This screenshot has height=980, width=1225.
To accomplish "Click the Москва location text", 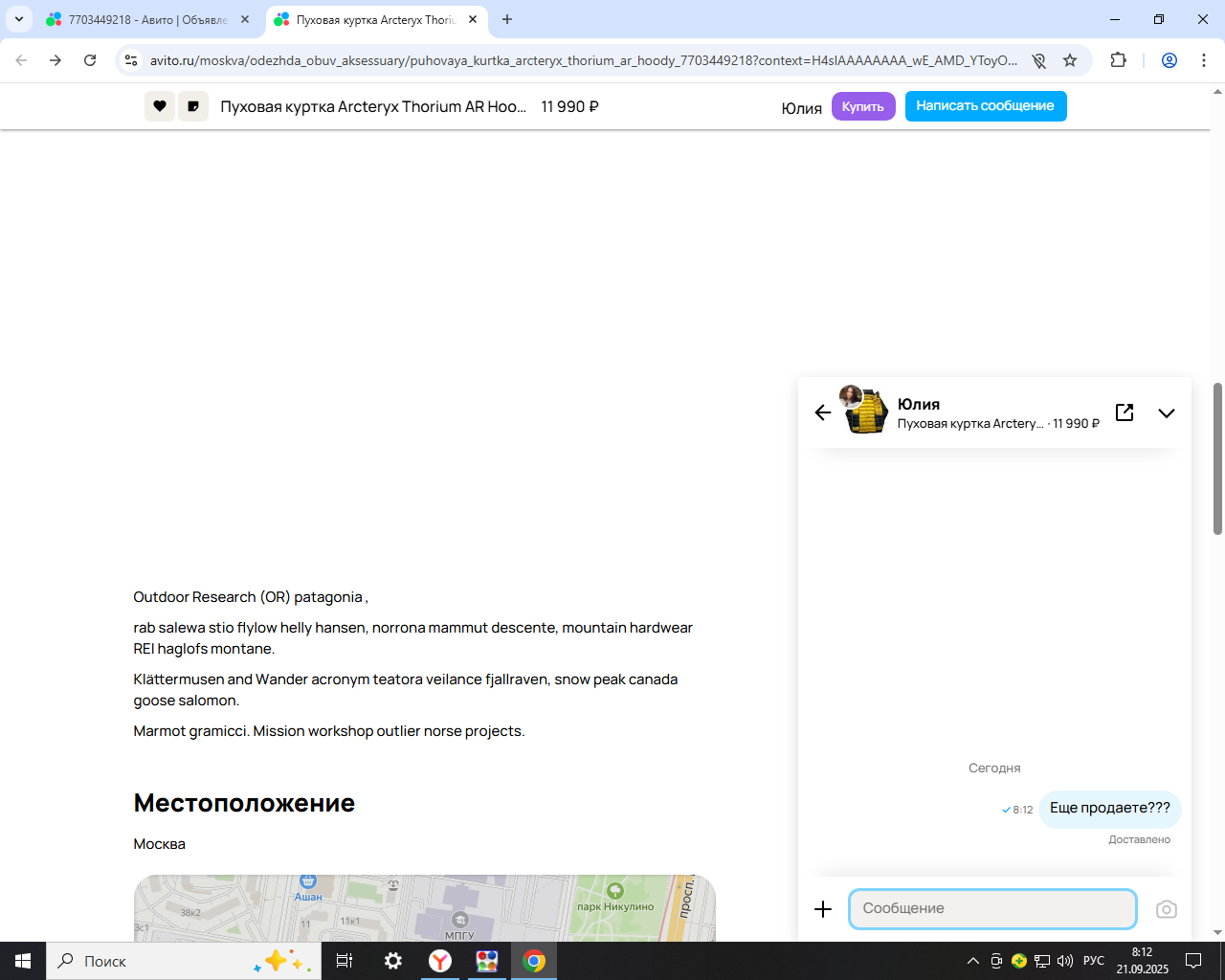I will 160,844.
